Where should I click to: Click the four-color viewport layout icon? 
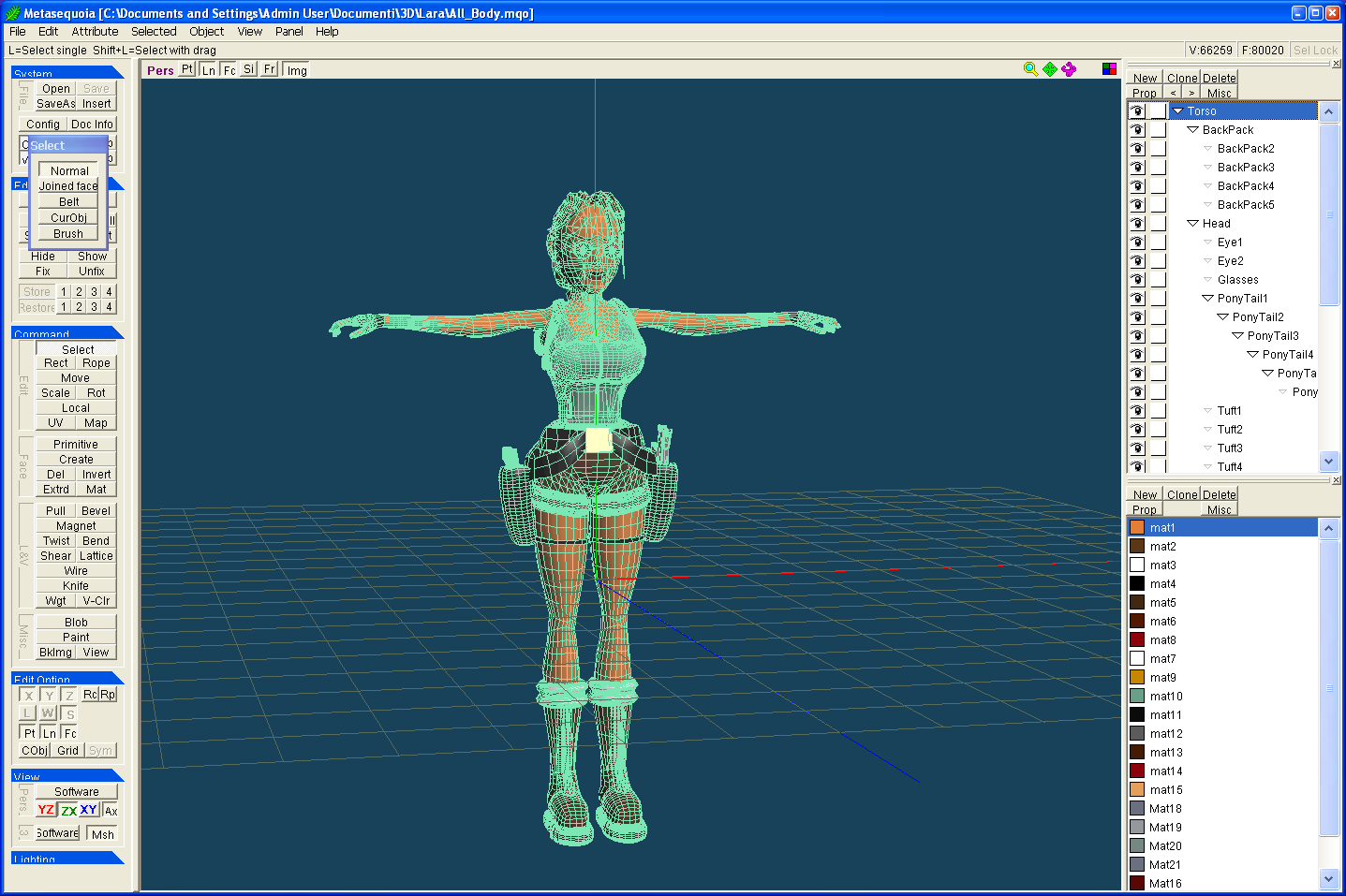(1109, 69)
